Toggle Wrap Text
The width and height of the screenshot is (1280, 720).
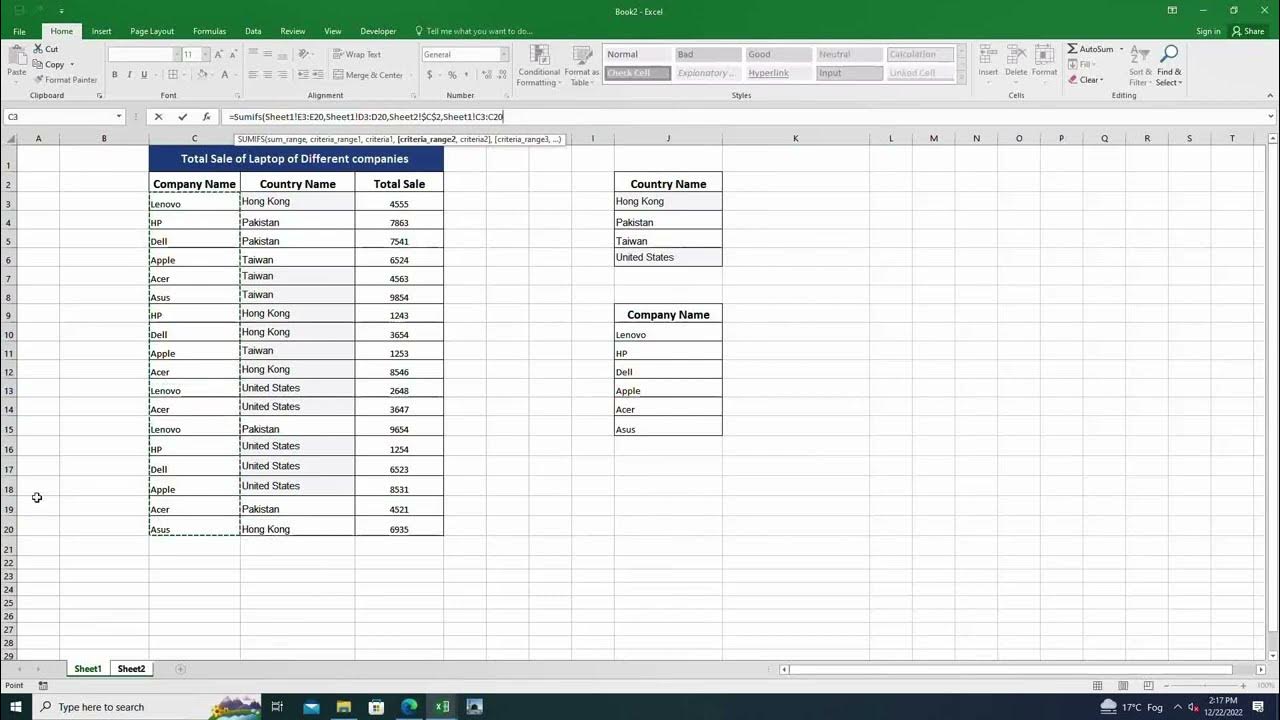tap(357, 55)
